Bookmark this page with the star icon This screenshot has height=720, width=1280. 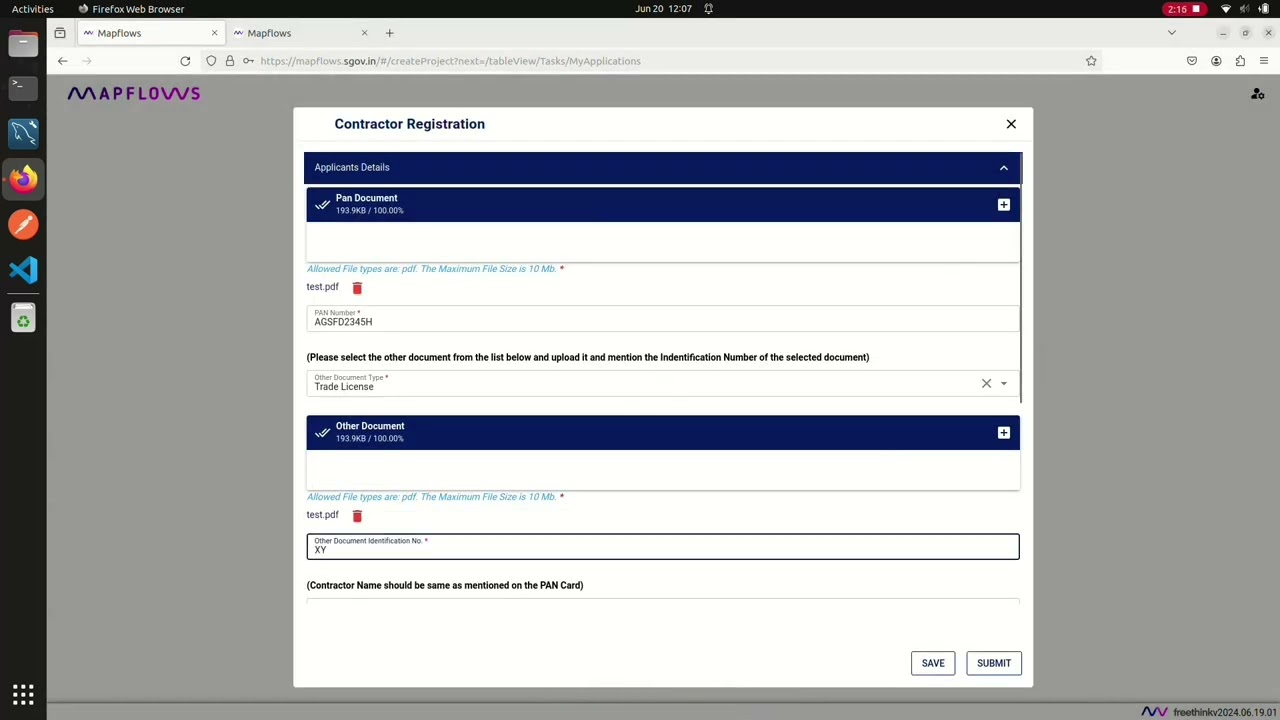click(1091, 61)
